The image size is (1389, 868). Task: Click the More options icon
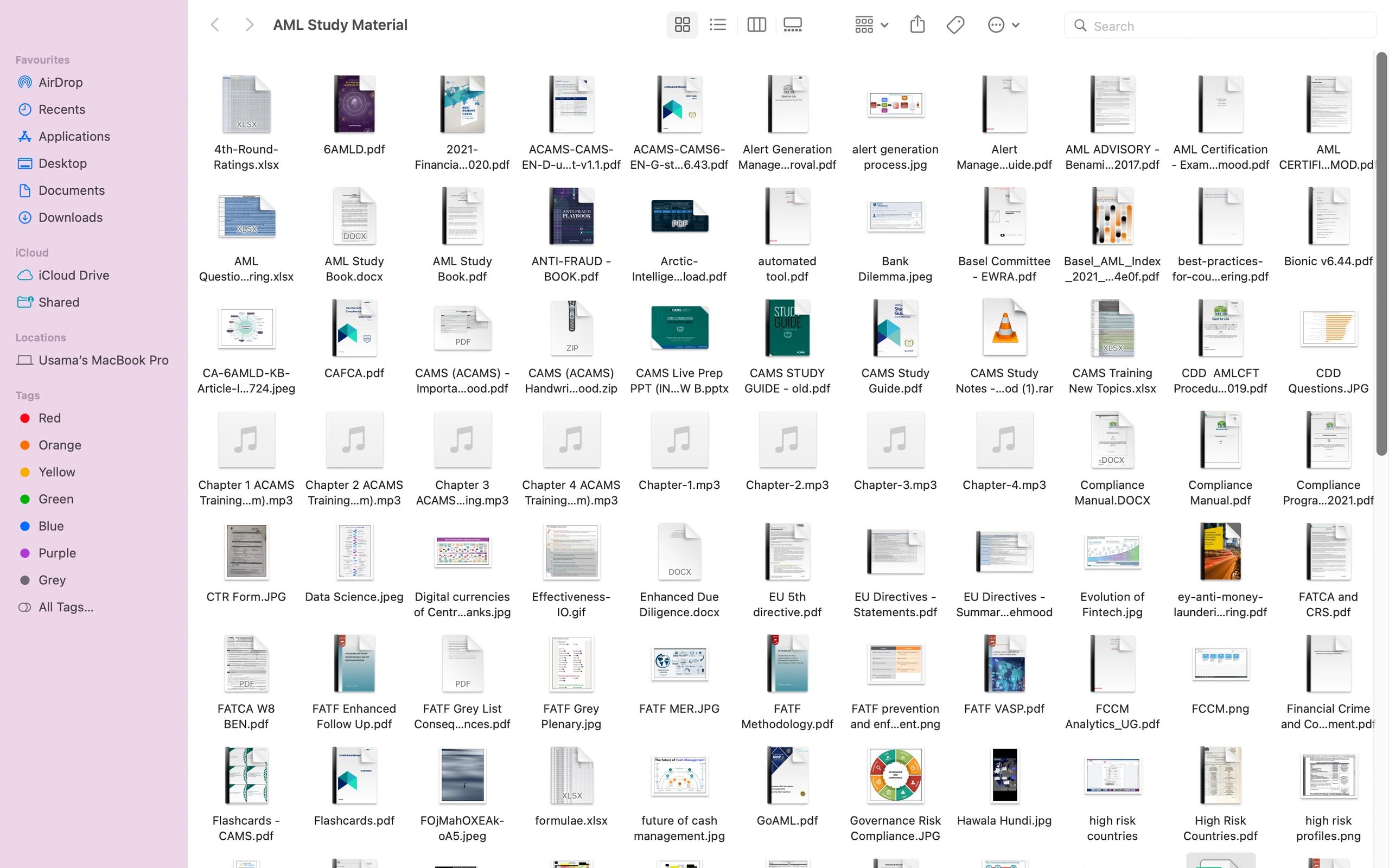coord(997,25)
